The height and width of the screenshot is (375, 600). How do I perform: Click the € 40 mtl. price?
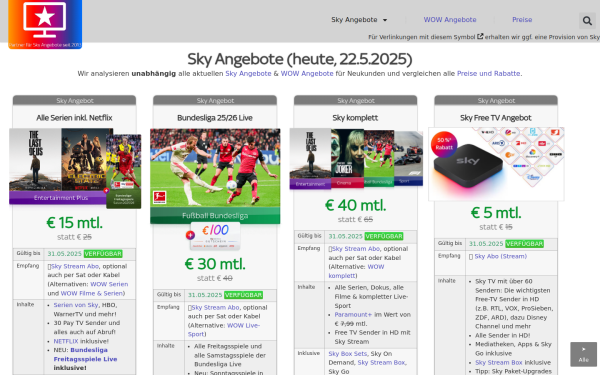pyautogui.click(x=355, y=205)
